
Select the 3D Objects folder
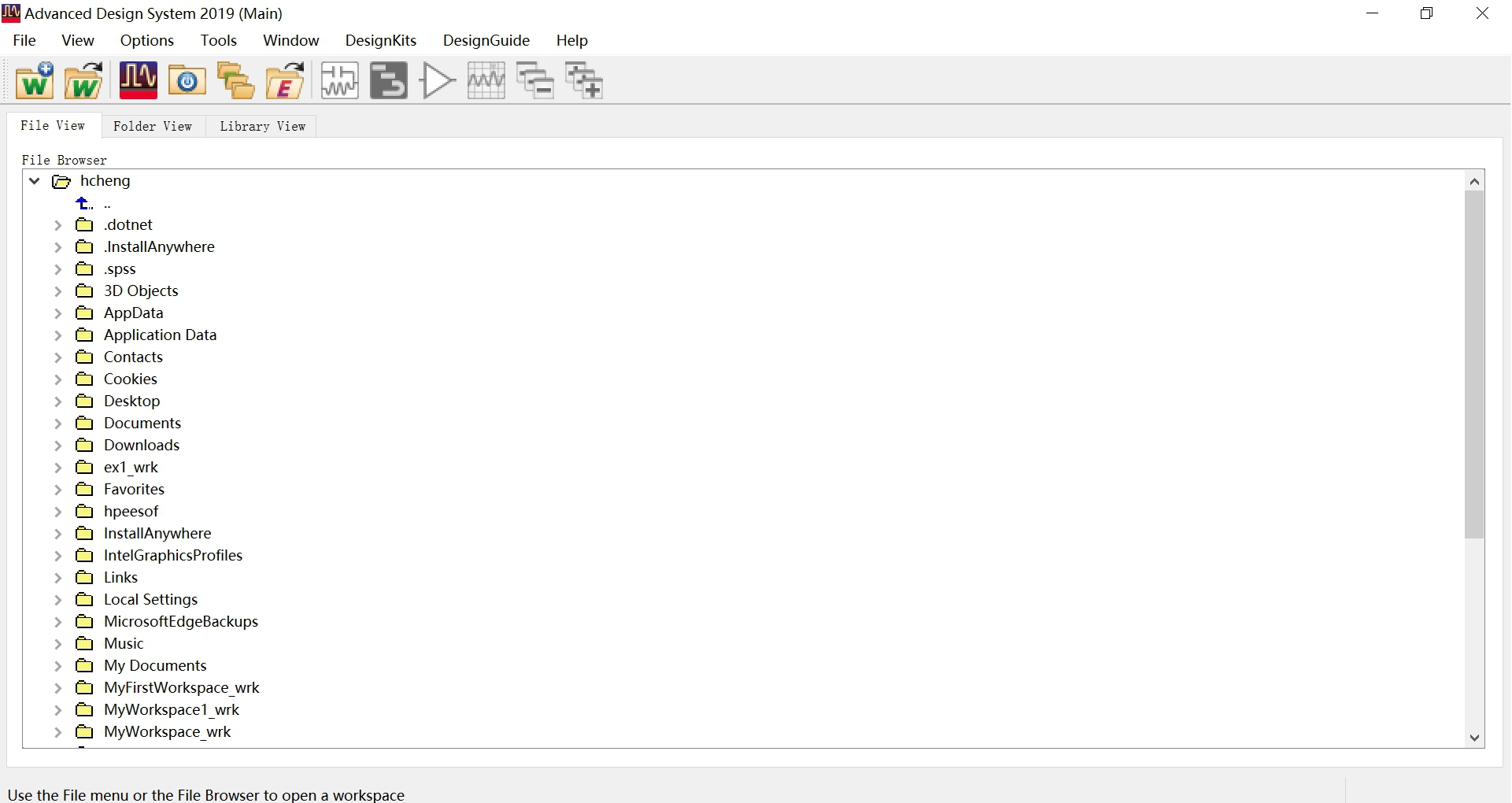tap(141, 291)
